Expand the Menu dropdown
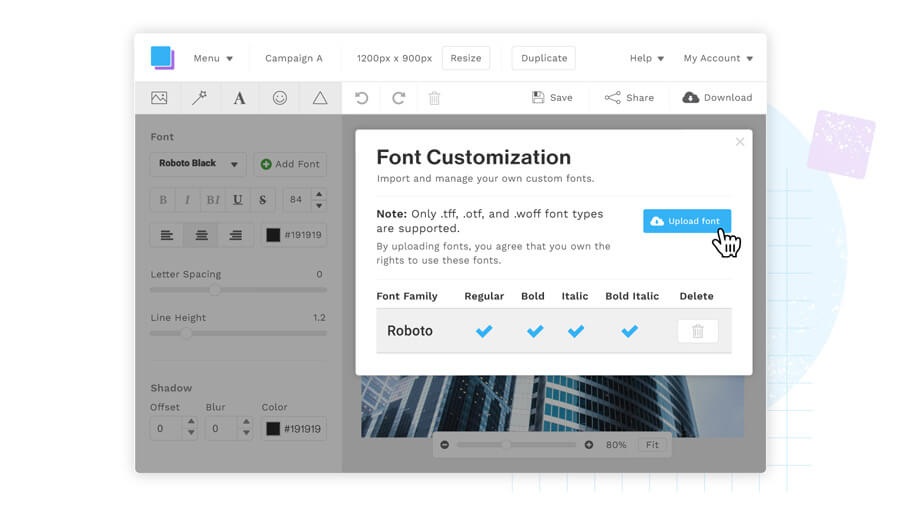 (x=213, y=58)
